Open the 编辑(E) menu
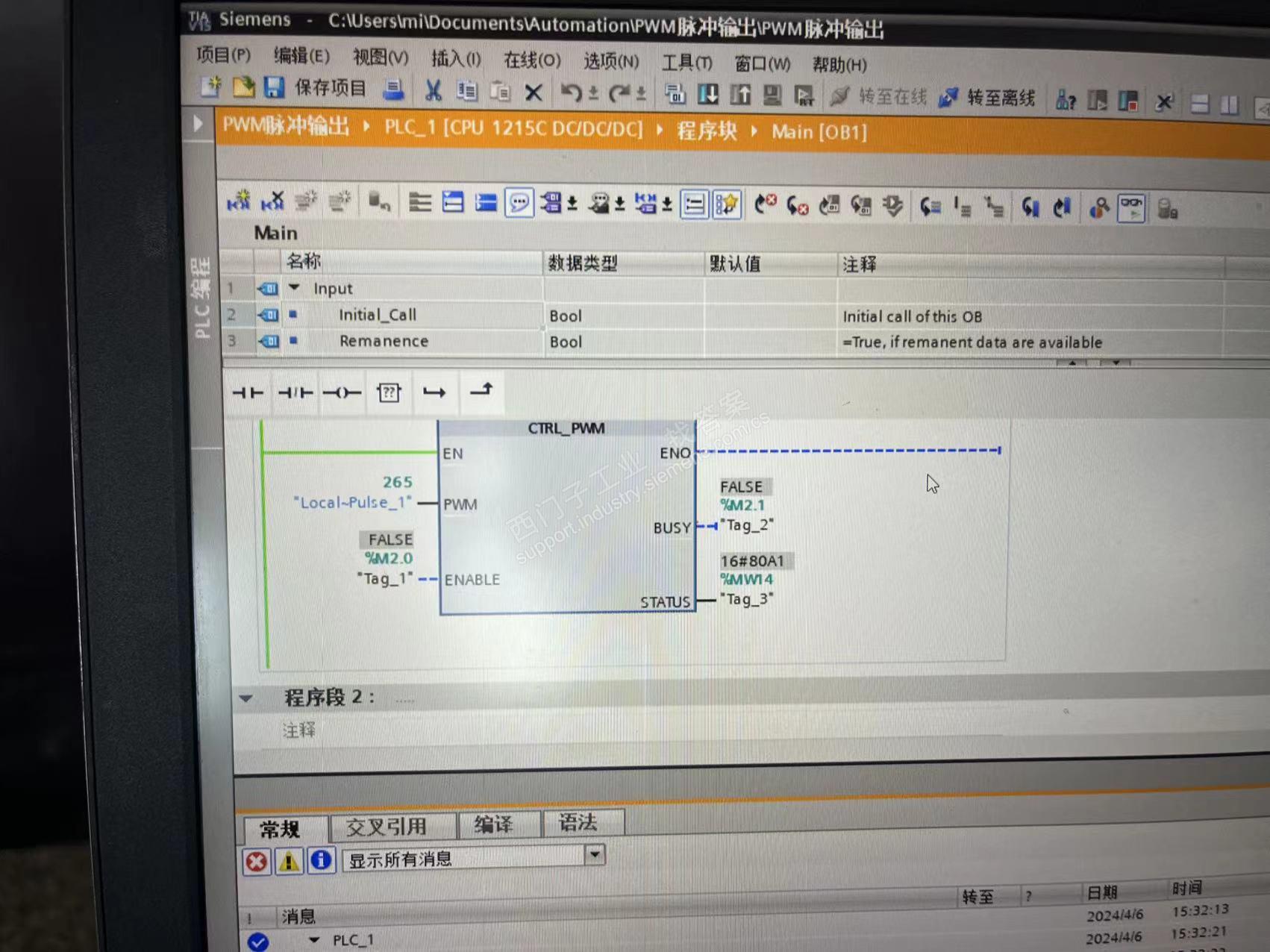The height and width of the screenshot is (952, 1270). point(301,56)
